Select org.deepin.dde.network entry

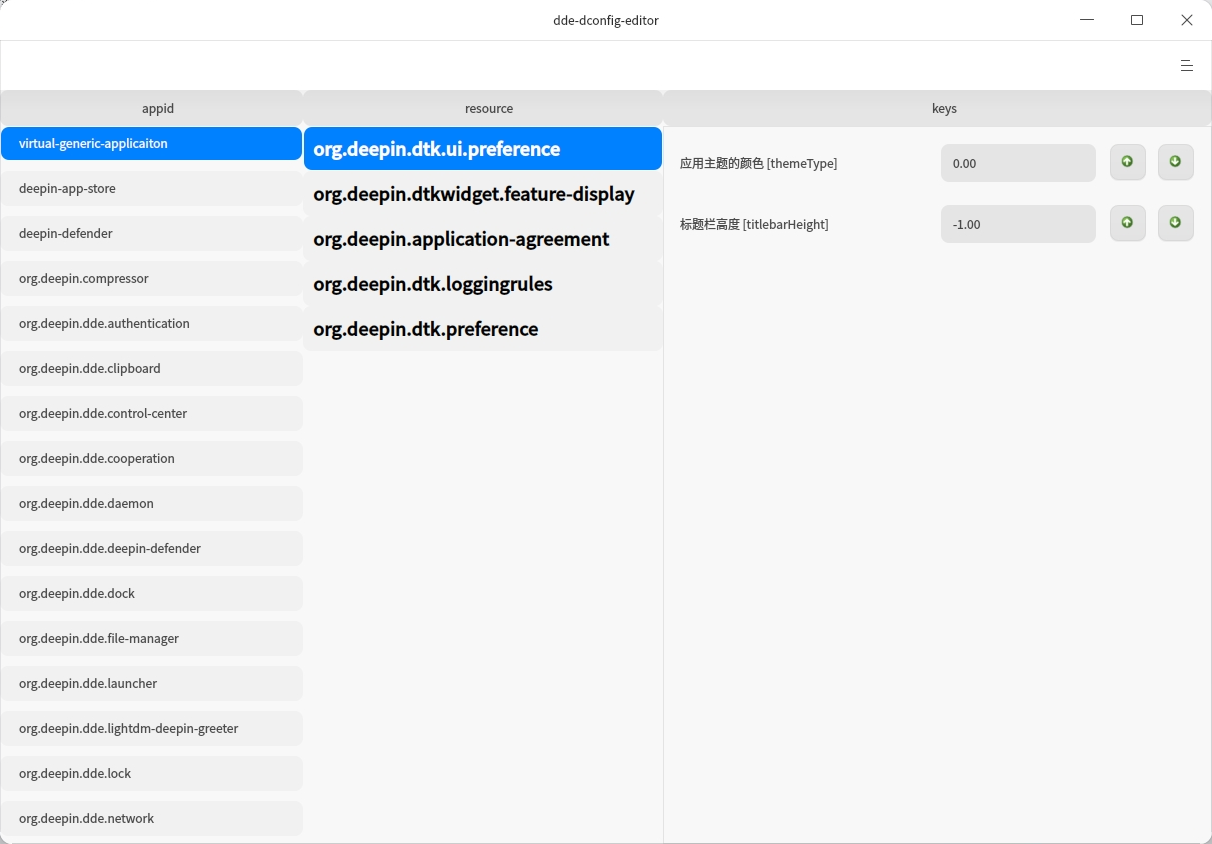coord(151,819)
